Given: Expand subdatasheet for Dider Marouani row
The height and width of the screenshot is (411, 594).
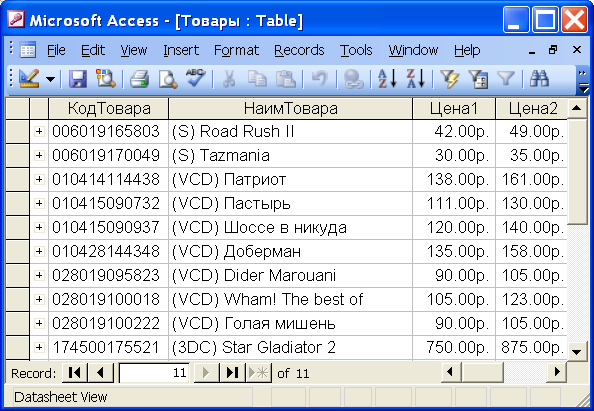Looking at the screenshot, I should point(39,275).
